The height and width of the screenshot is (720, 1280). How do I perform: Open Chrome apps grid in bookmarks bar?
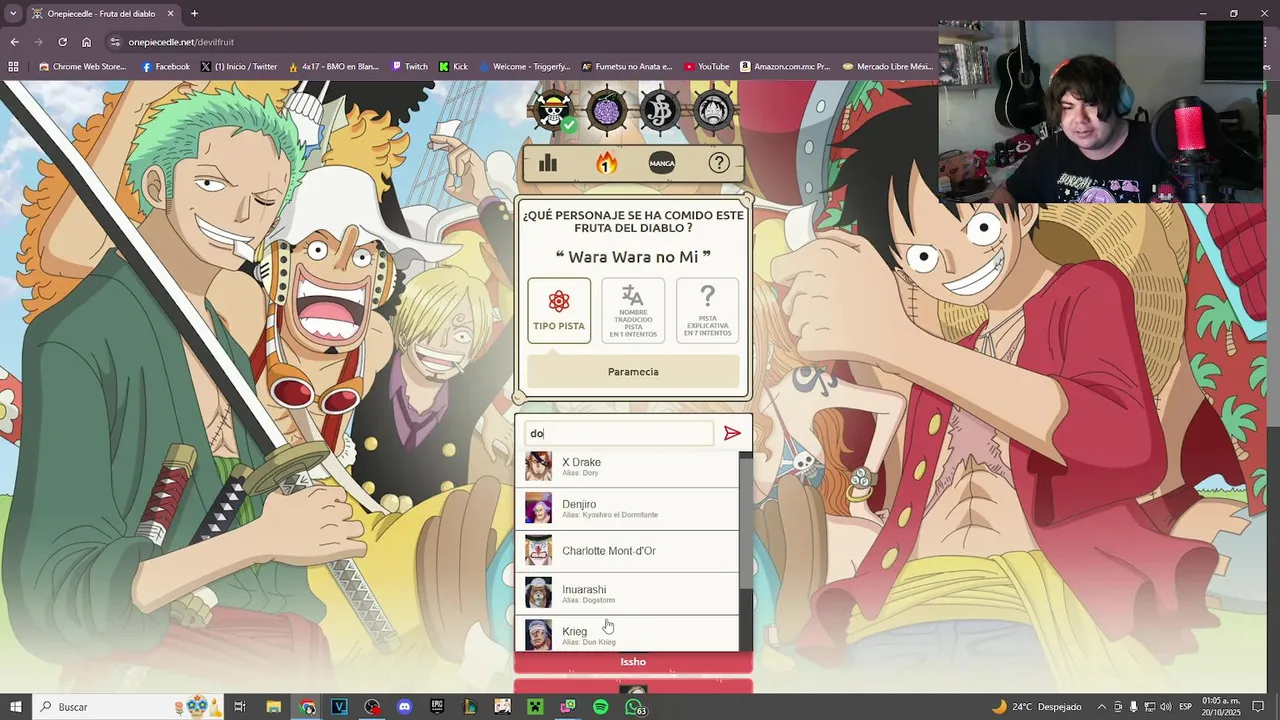point(13,67)
